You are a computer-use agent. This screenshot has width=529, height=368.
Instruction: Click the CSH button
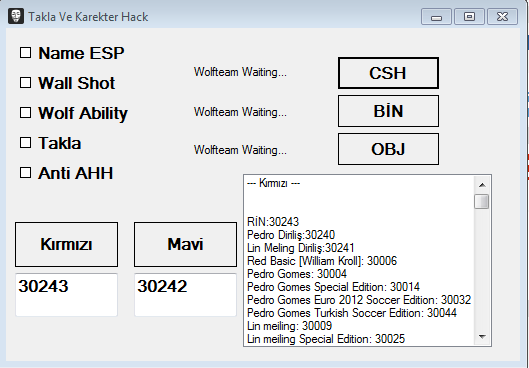click(x=388, y=73)
